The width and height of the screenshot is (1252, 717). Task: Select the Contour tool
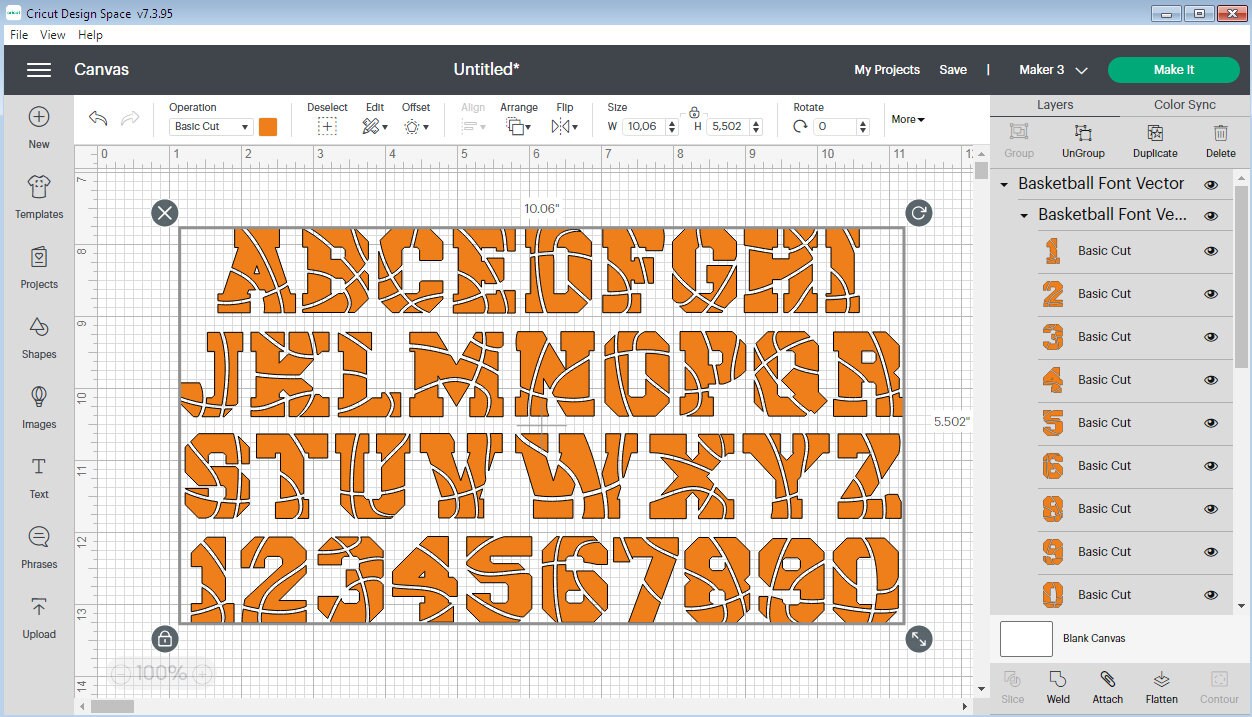click(1218, 687)
